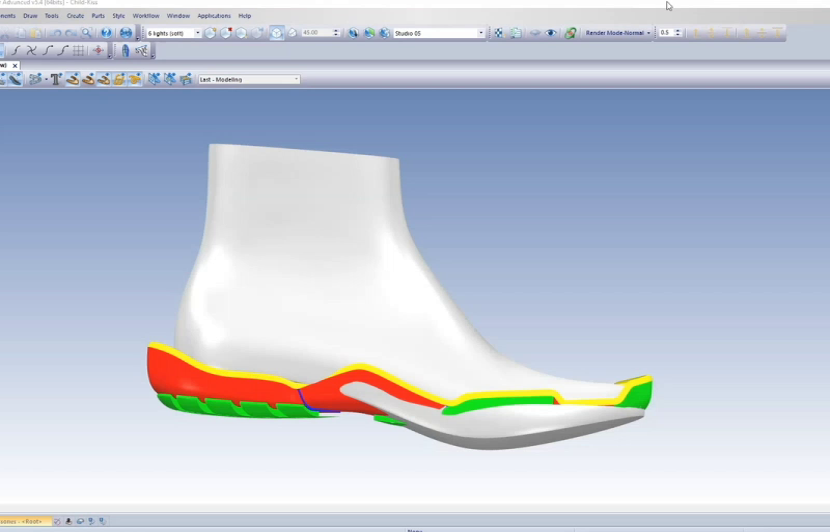
Task: Open the Studio 05 environment dropdown
Action: click(x=439, y=33)
